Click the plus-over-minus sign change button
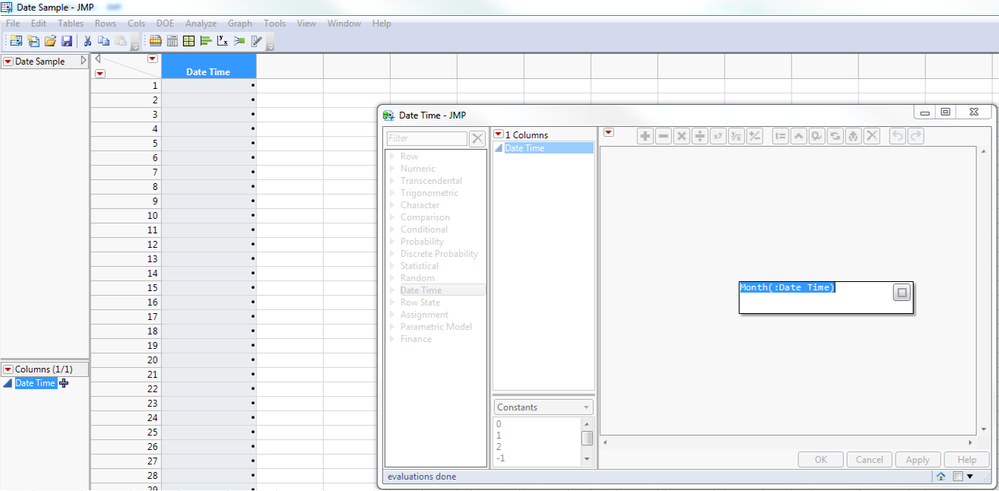The width and height of the screenshot is (999, 491). (x=754, y=136)
